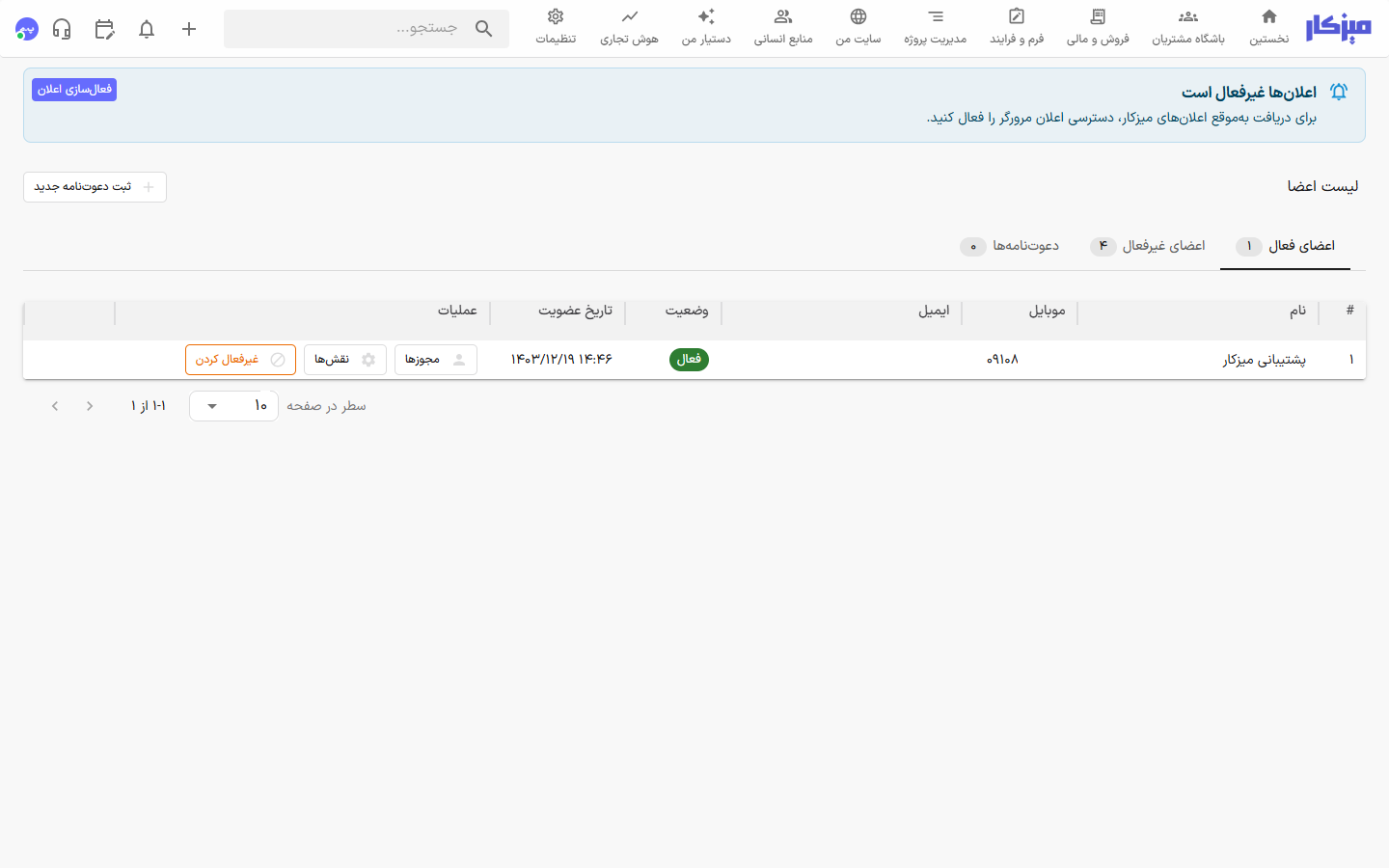Open سایت من website menu

(858, 28)
